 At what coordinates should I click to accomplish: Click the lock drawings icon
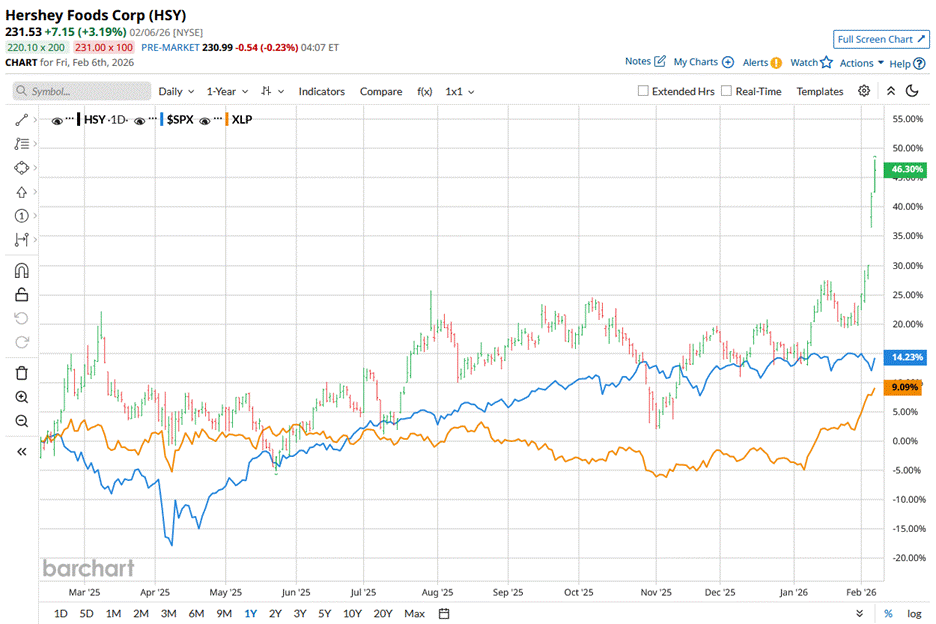click(x=22, y=294)
